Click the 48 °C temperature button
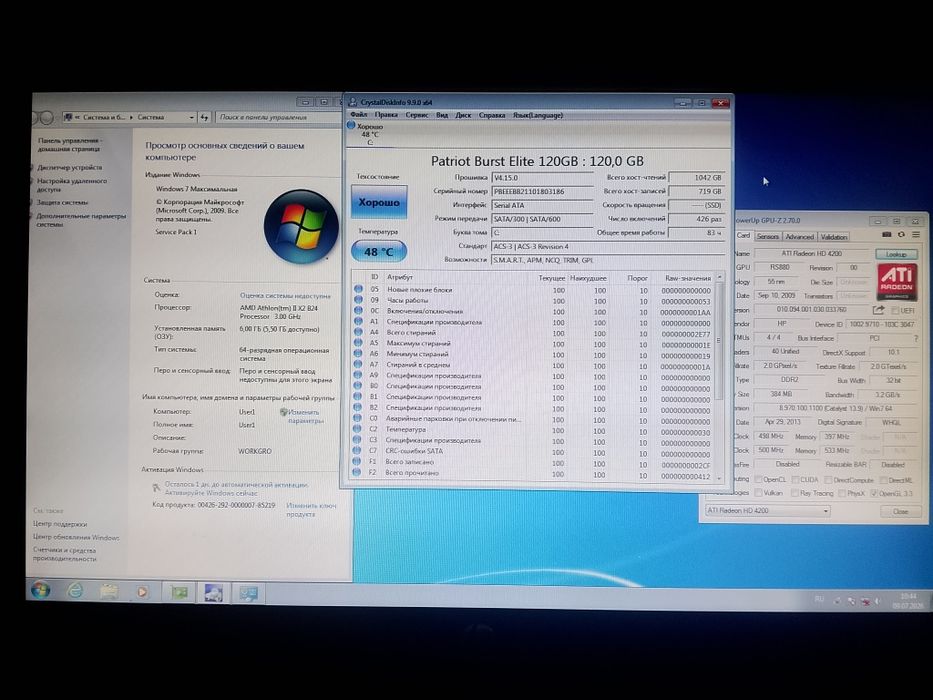 coord(379,252)
